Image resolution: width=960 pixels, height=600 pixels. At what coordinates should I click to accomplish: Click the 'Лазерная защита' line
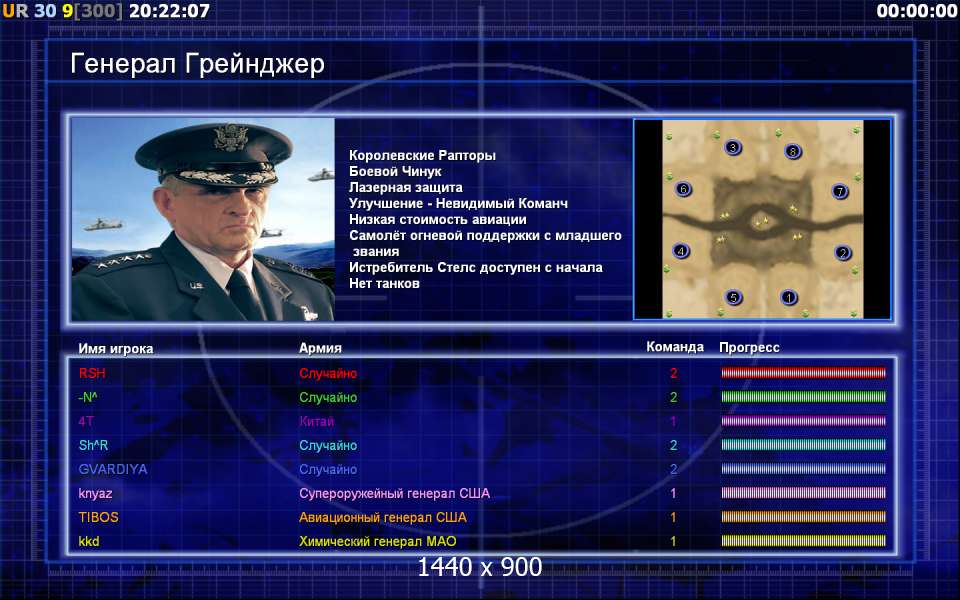[406, 187]
